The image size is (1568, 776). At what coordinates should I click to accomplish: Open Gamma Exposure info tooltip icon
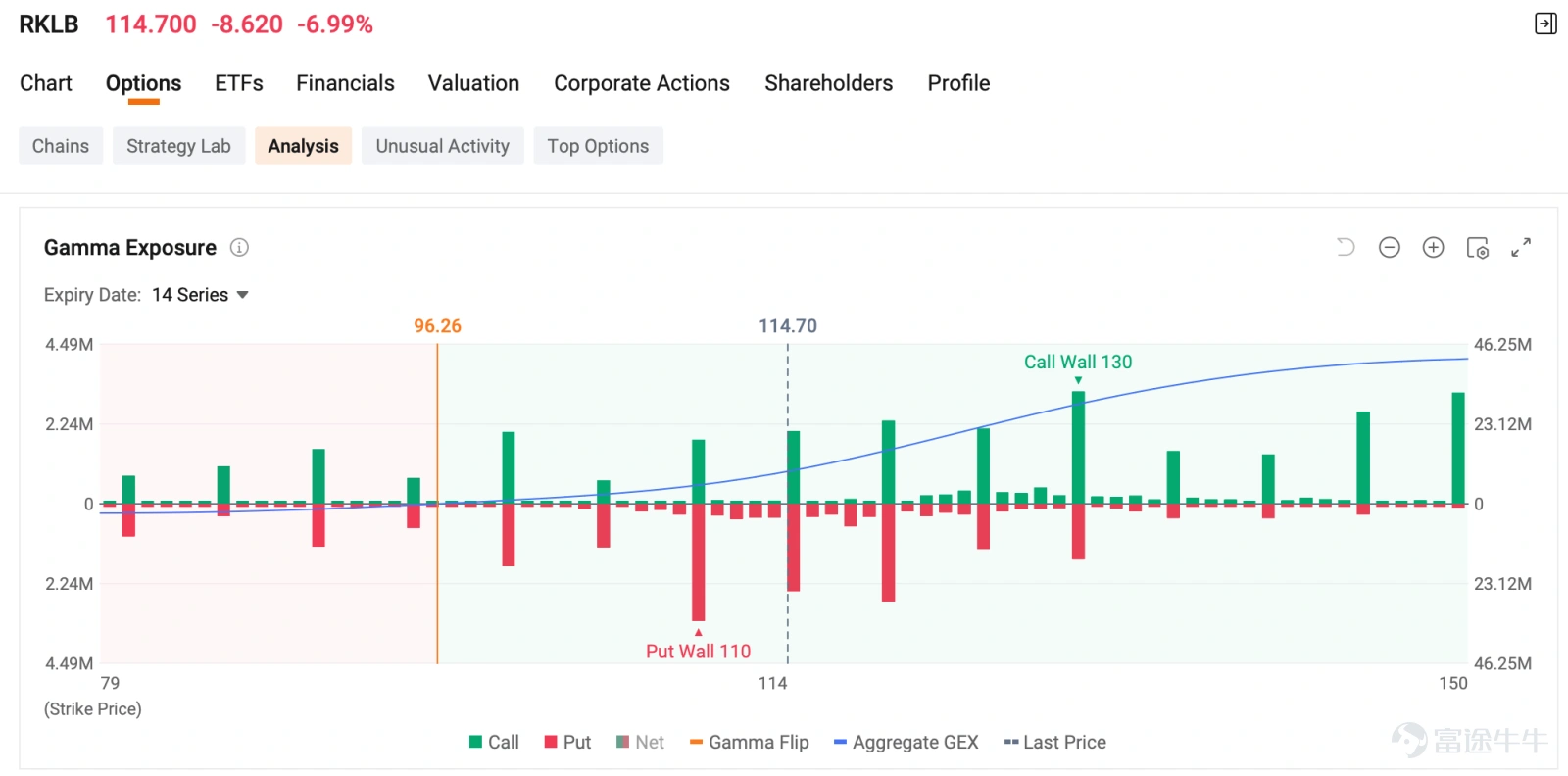(x=239, y=248)
